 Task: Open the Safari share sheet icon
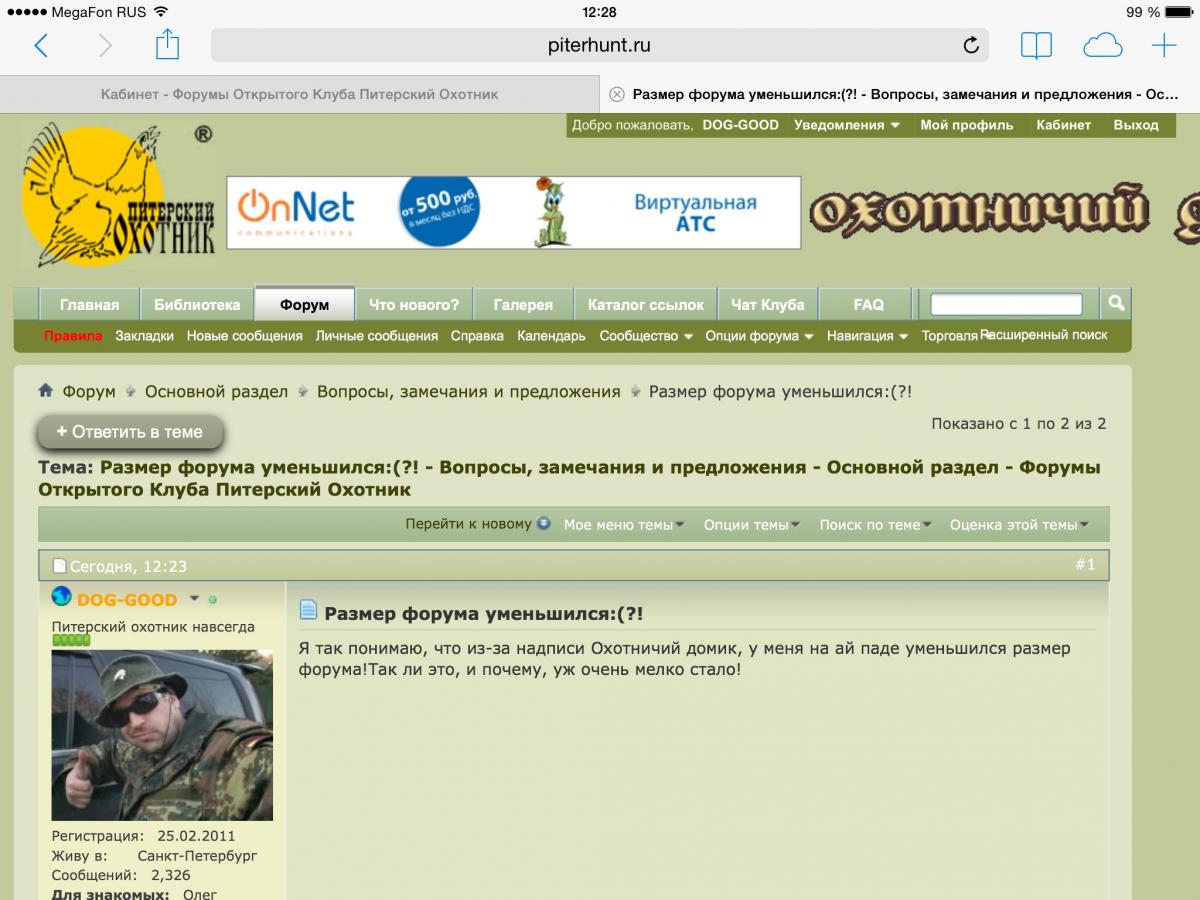(x=167, y=45)
